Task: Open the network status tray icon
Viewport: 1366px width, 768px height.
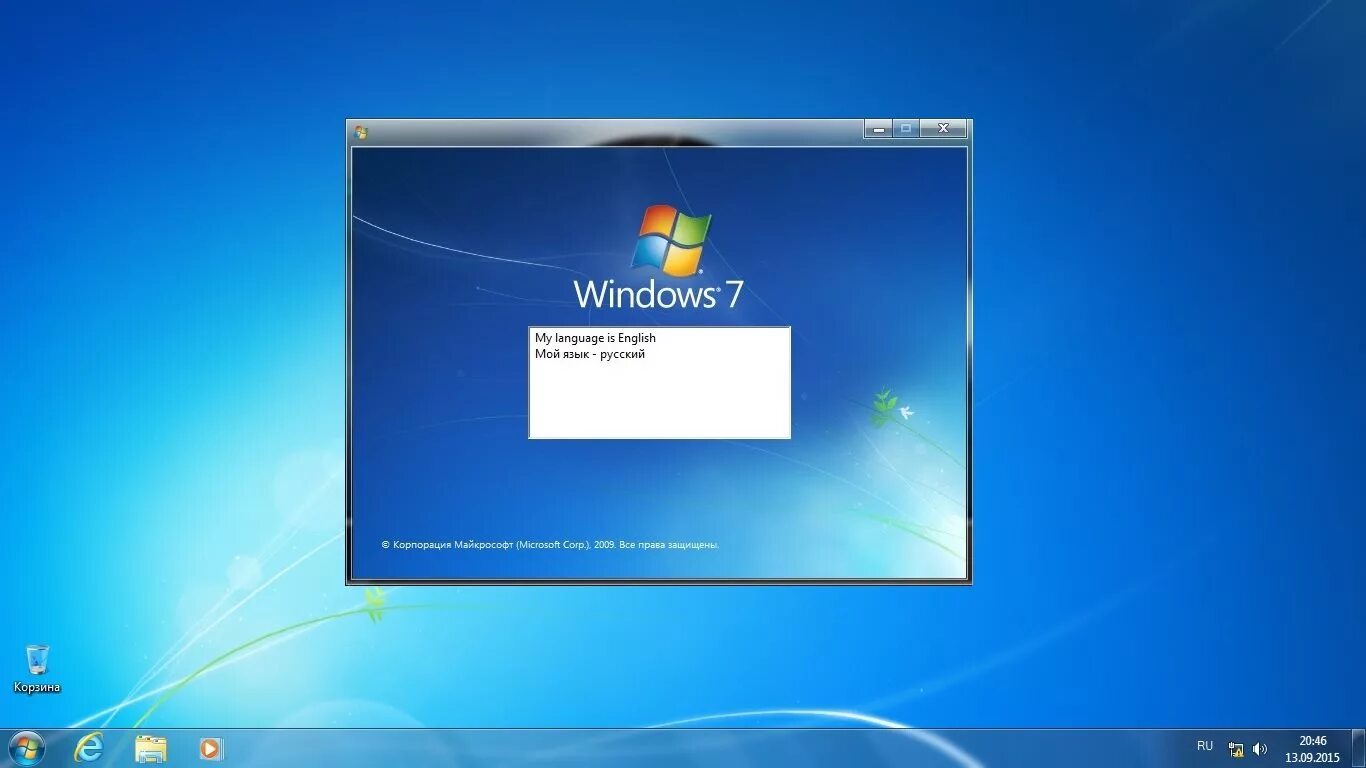Action: click(1236, 749)
